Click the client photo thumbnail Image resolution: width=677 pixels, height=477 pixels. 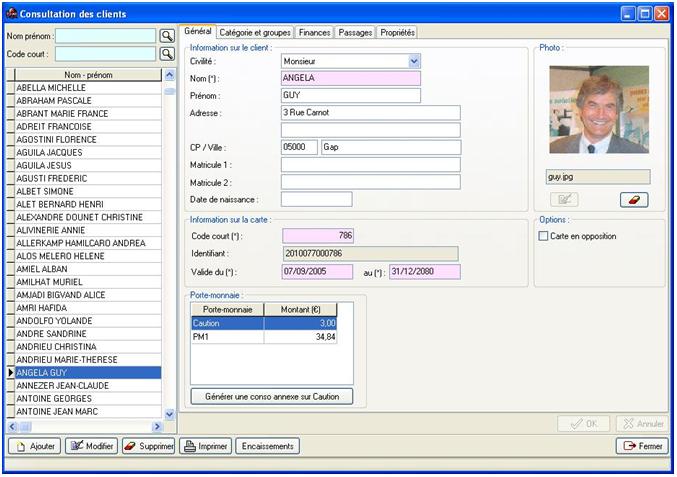[599, 110]
